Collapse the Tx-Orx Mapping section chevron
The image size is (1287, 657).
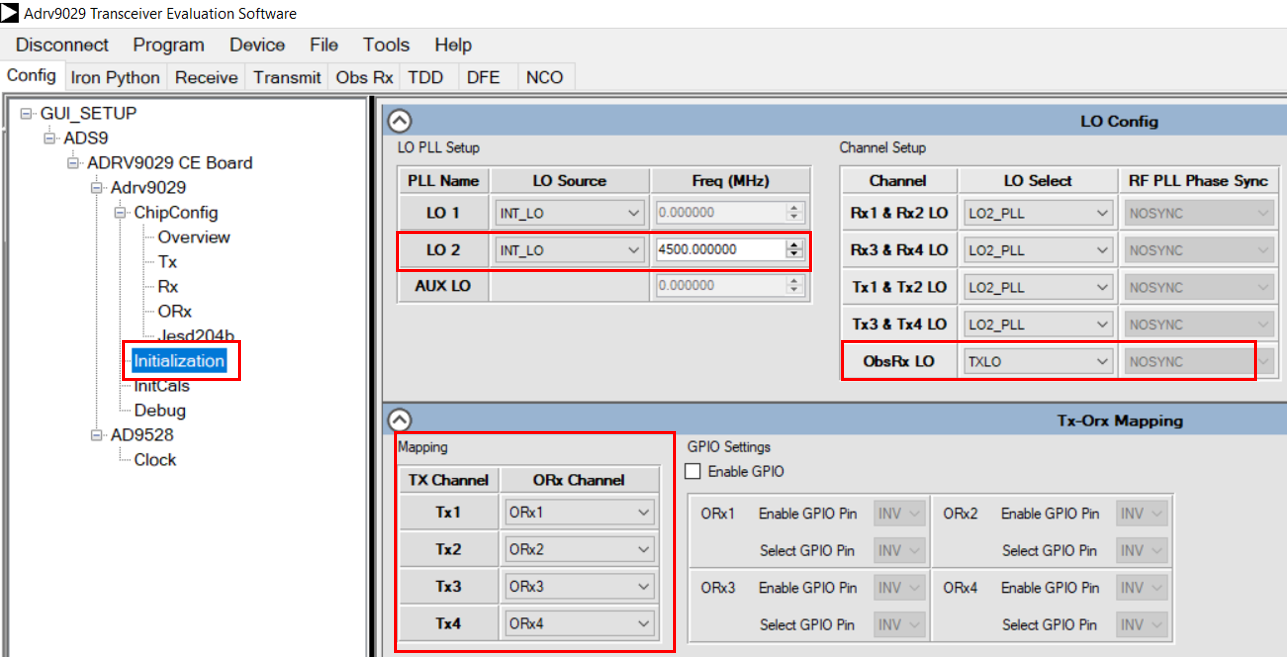click(399, 421)
